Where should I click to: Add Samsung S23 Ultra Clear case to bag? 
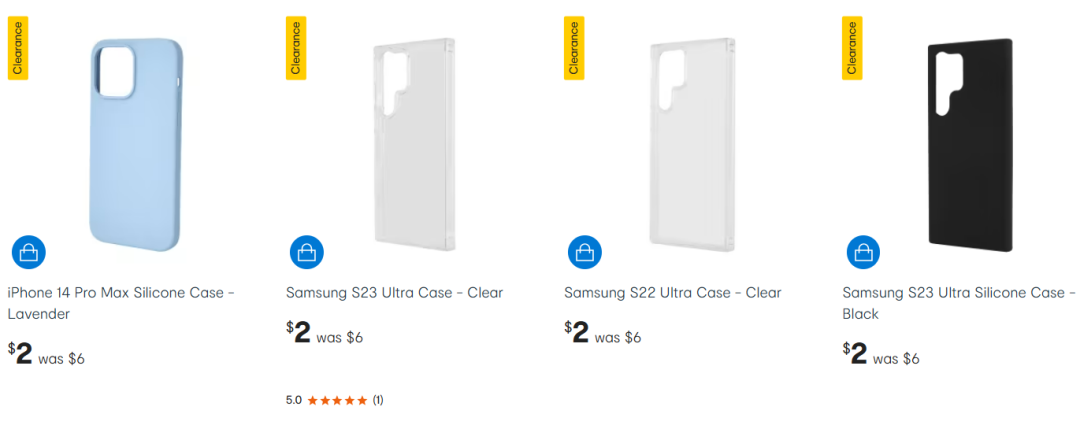click(x=307, y=252)
